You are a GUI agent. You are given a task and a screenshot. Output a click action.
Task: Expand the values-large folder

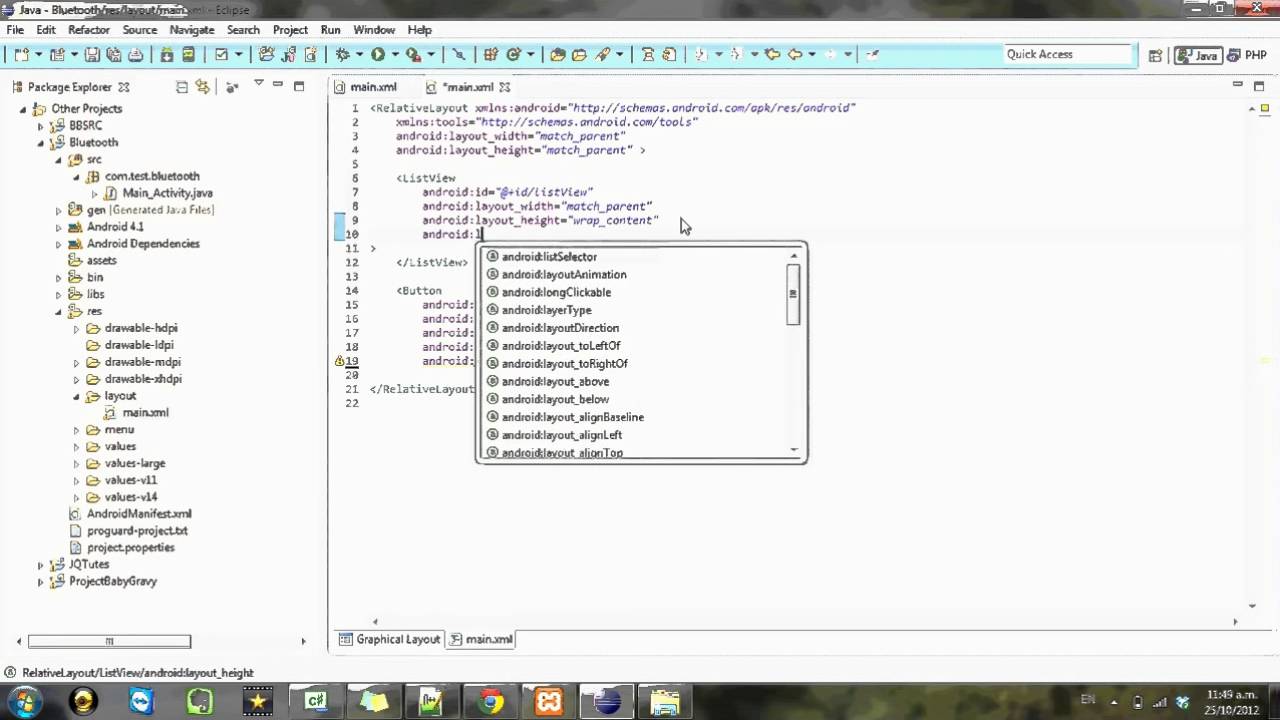[76, 463]
